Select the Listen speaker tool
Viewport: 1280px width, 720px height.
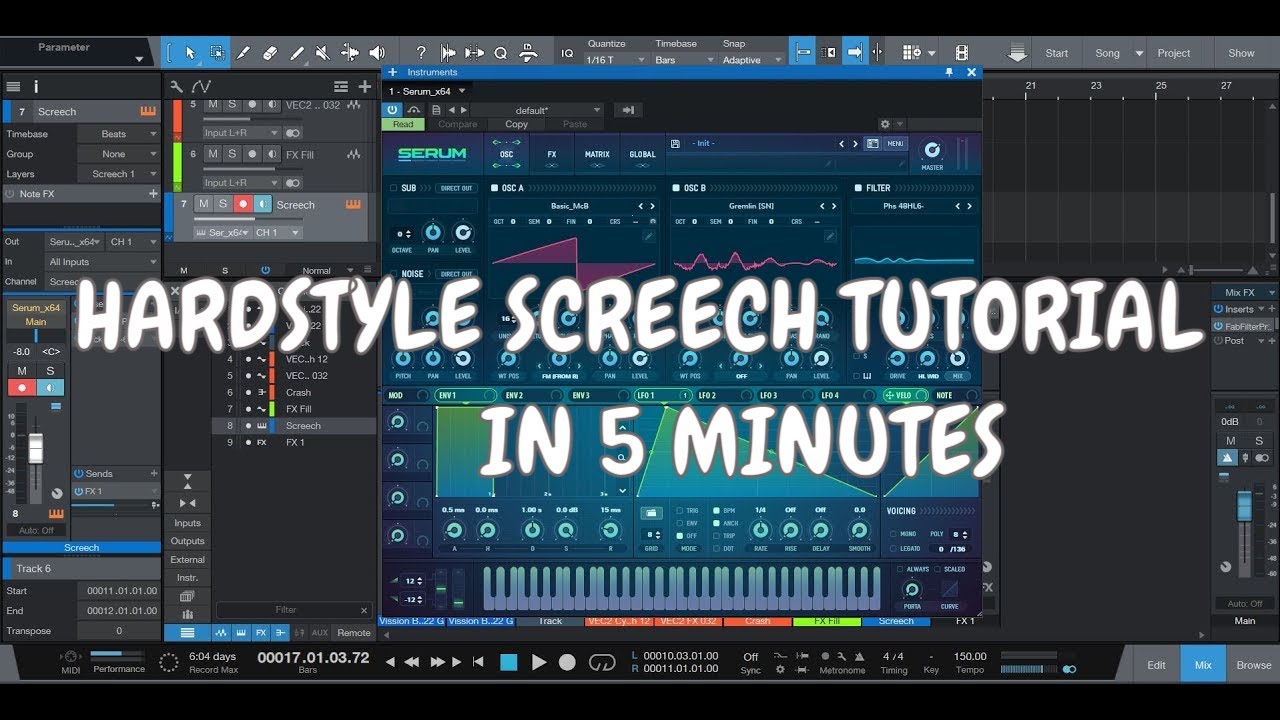coord(377,53)
